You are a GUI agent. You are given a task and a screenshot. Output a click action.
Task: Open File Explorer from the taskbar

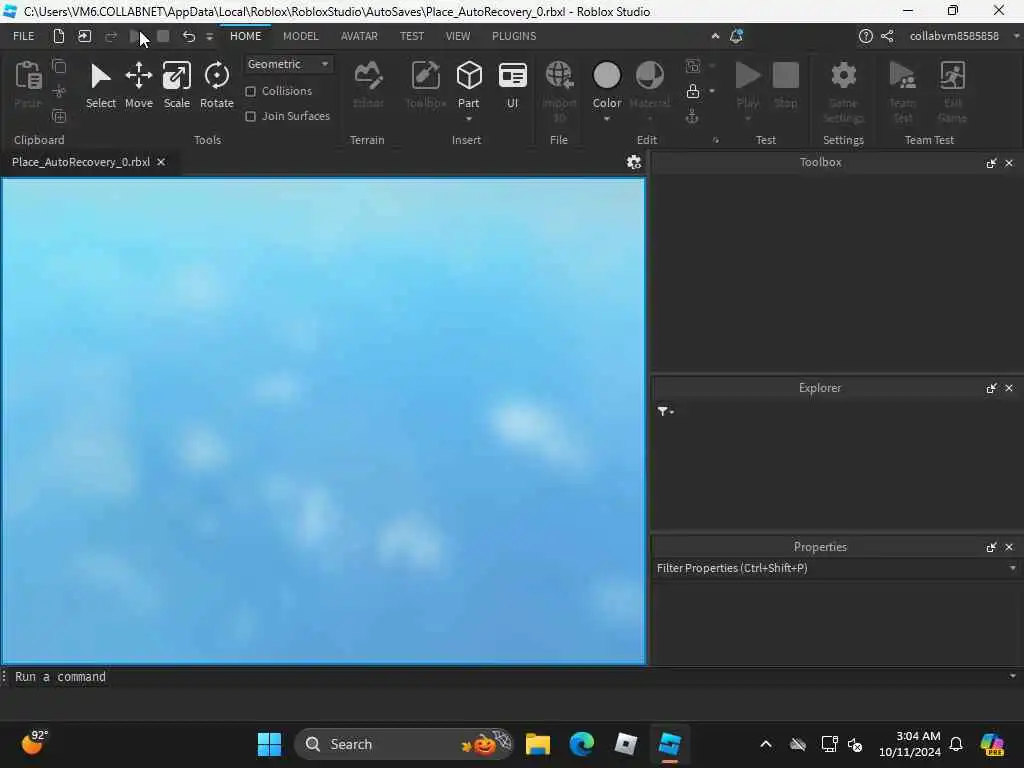tap(538, 744)
